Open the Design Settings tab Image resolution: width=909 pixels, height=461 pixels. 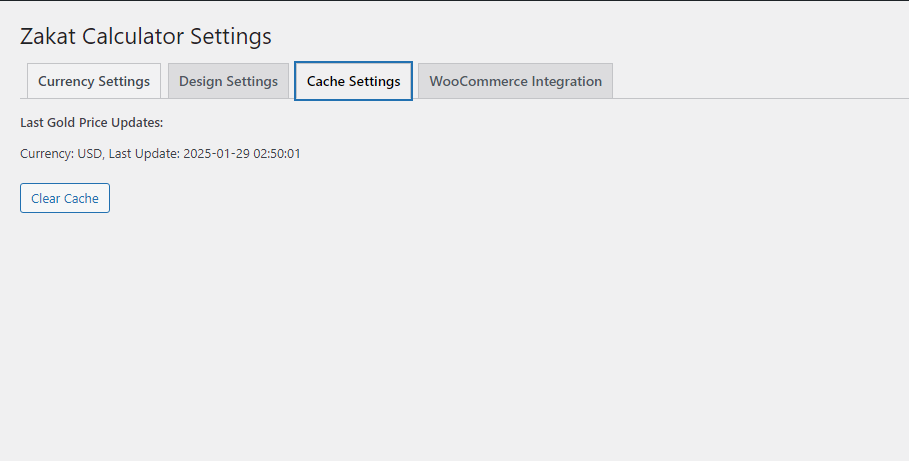tap(228, 81)
